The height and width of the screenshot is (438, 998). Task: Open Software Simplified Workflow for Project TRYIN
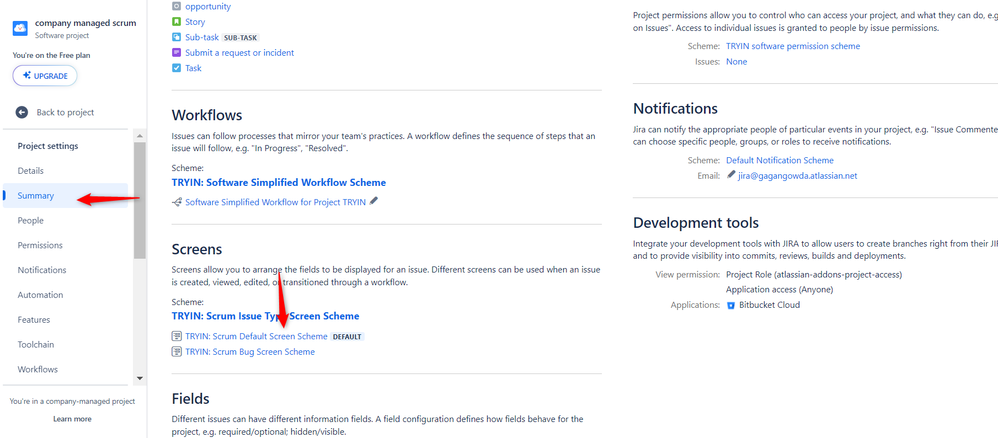[276, 202]
